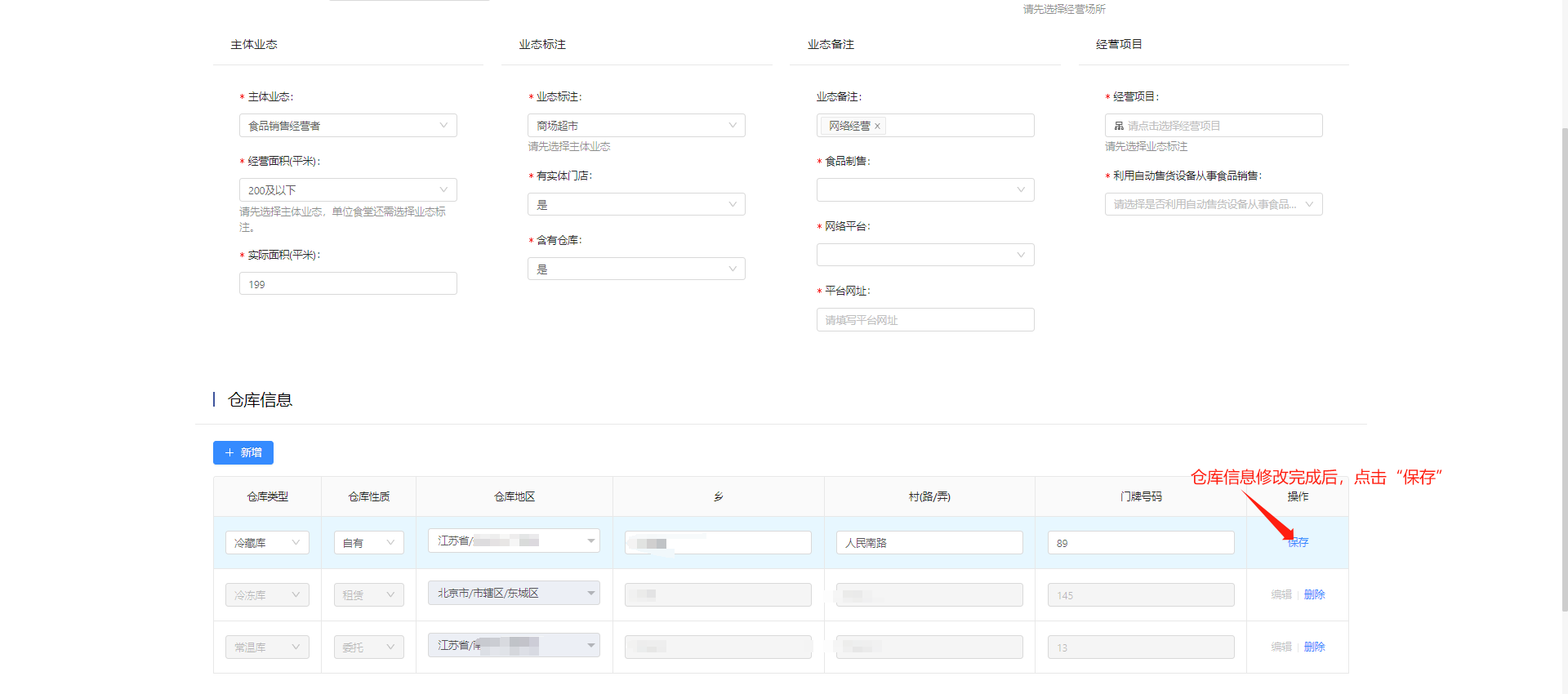Open the 利用自动售货设备 dropdown

1213,205
